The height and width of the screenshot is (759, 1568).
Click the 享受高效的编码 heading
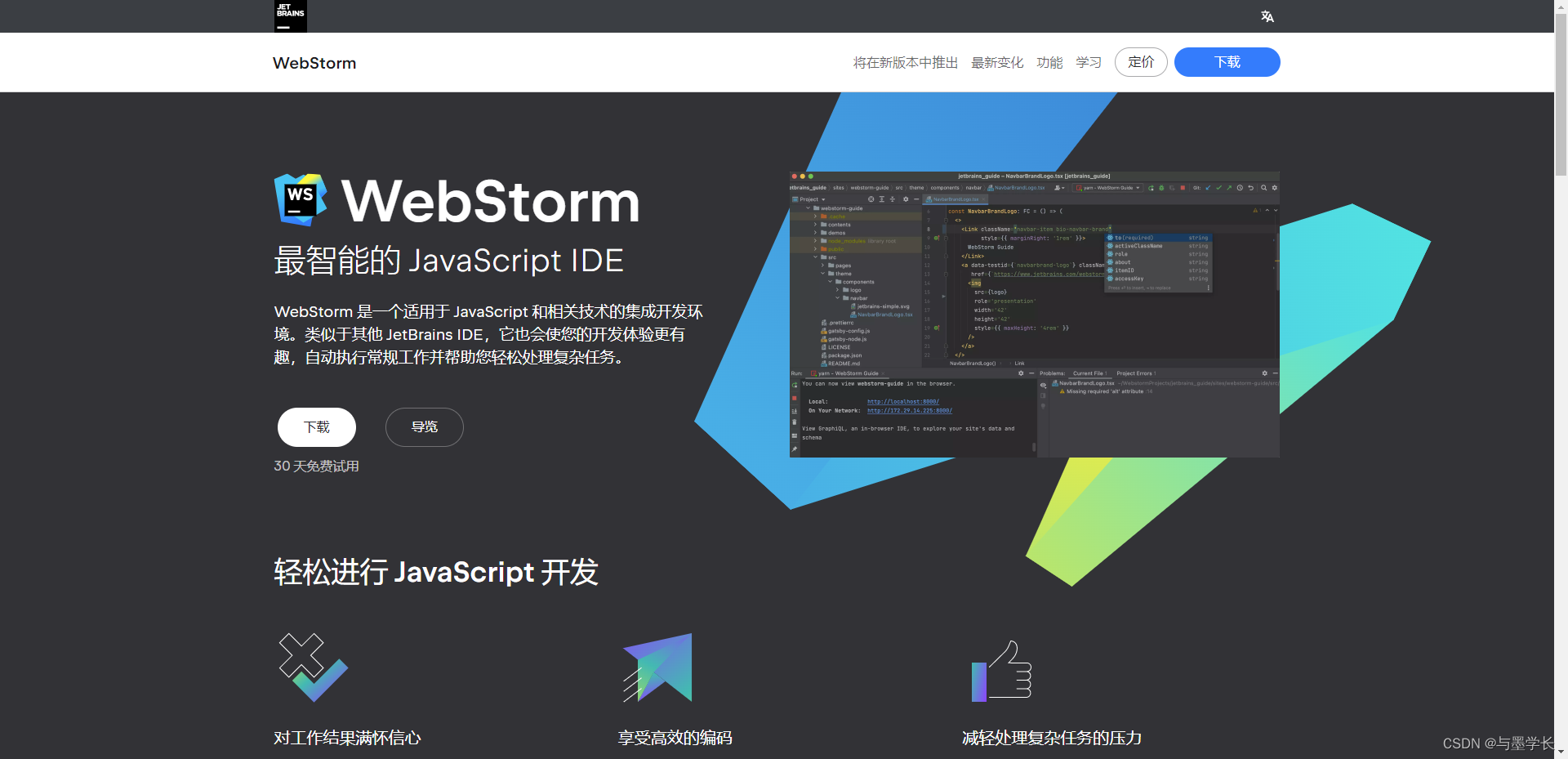tap(675, 738)
